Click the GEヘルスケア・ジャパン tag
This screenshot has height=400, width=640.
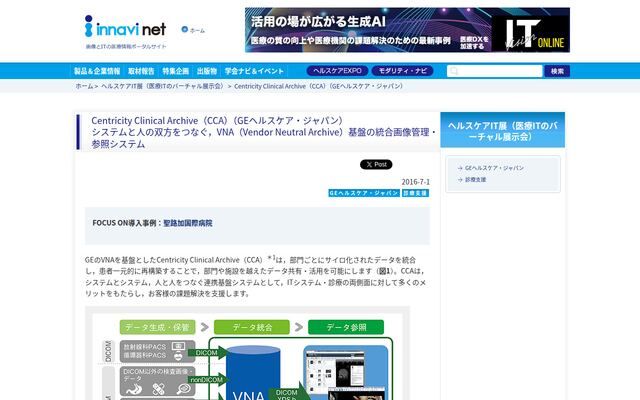pyautogui.click(x=364, y=193)
